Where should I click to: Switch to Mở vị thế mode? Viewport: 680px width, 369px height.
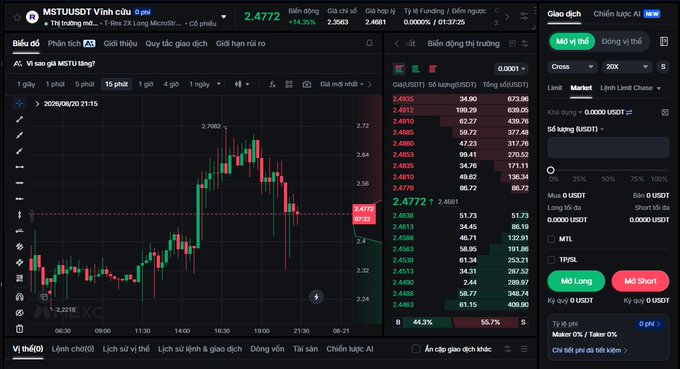pyautogui.click(x=572, y=41)
